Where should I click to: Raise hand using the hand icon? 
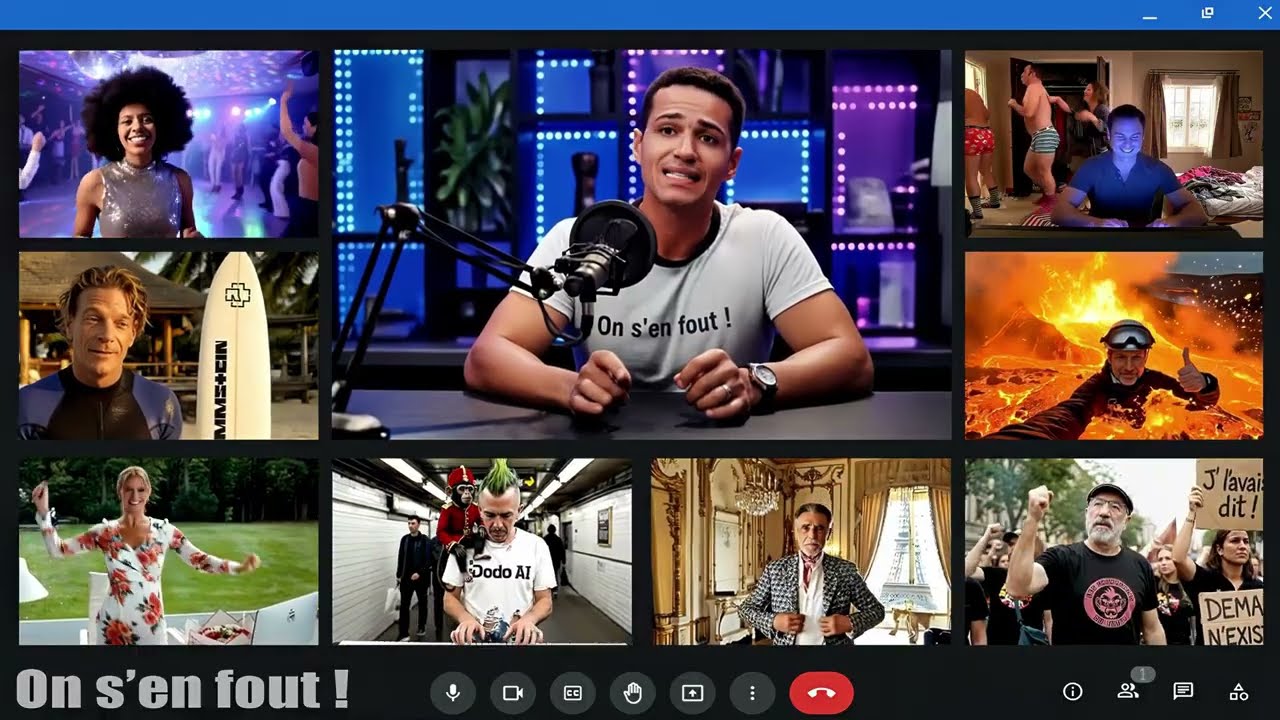(x=633, y=692)
